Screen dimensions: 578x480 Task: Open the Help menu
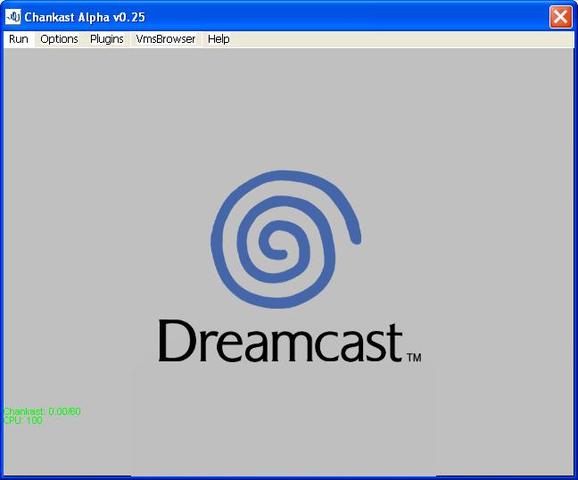click(219, 39)
